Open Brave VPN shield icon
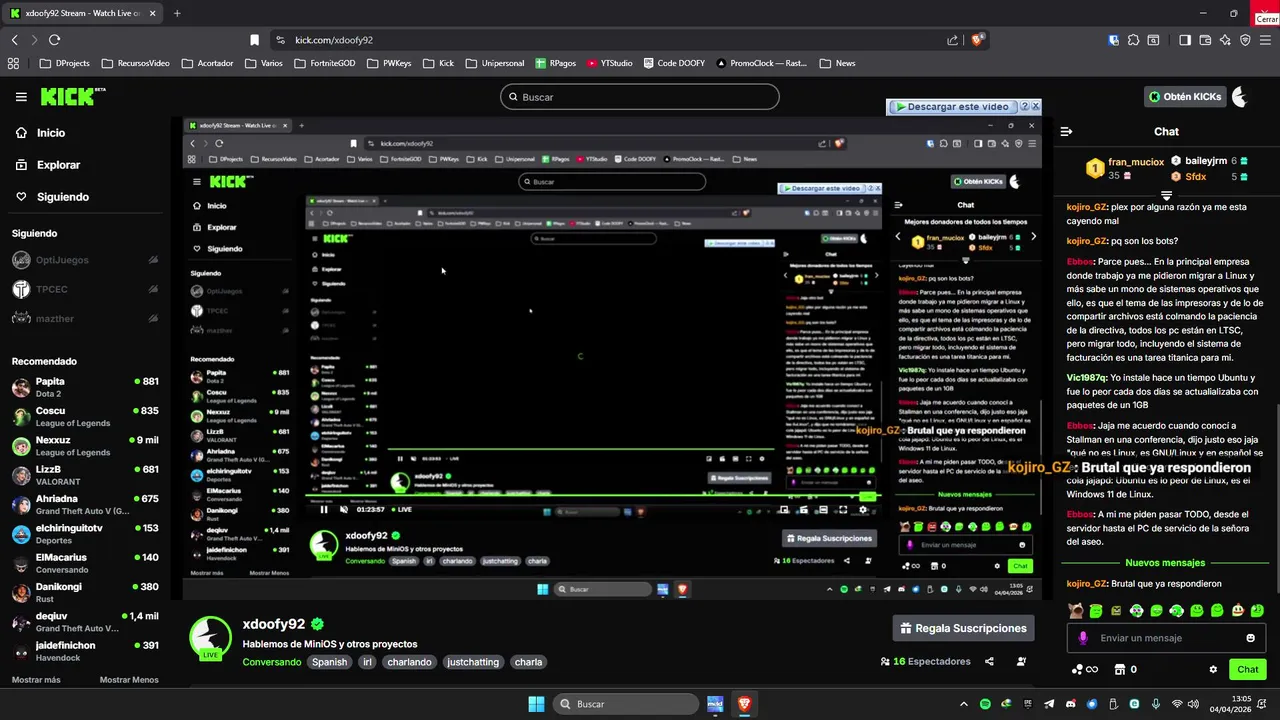Viewport: 1280px width, 720px height. tap(1245, 40)
